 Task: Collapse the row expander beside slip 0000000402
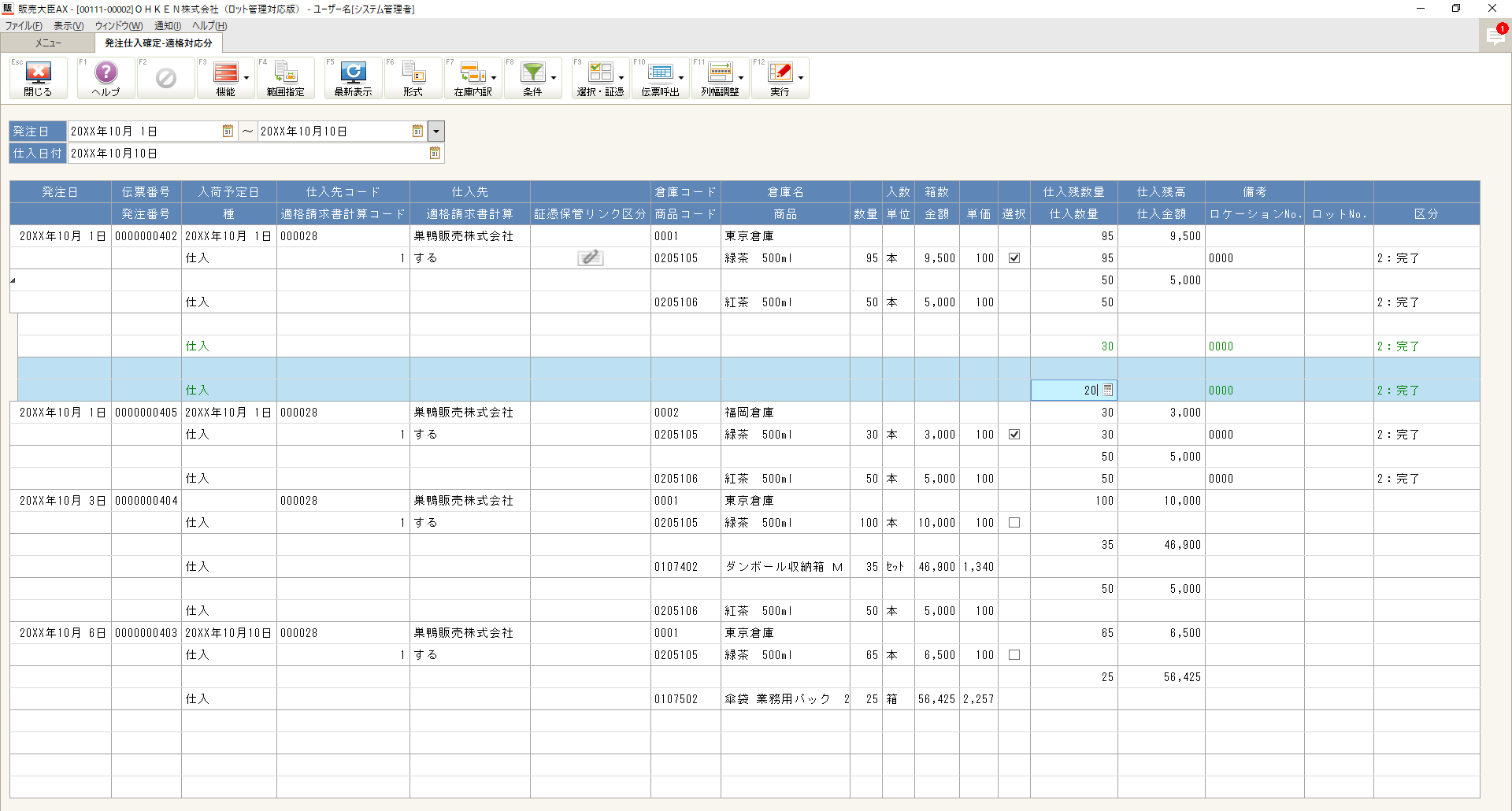(x=13, y=280)
